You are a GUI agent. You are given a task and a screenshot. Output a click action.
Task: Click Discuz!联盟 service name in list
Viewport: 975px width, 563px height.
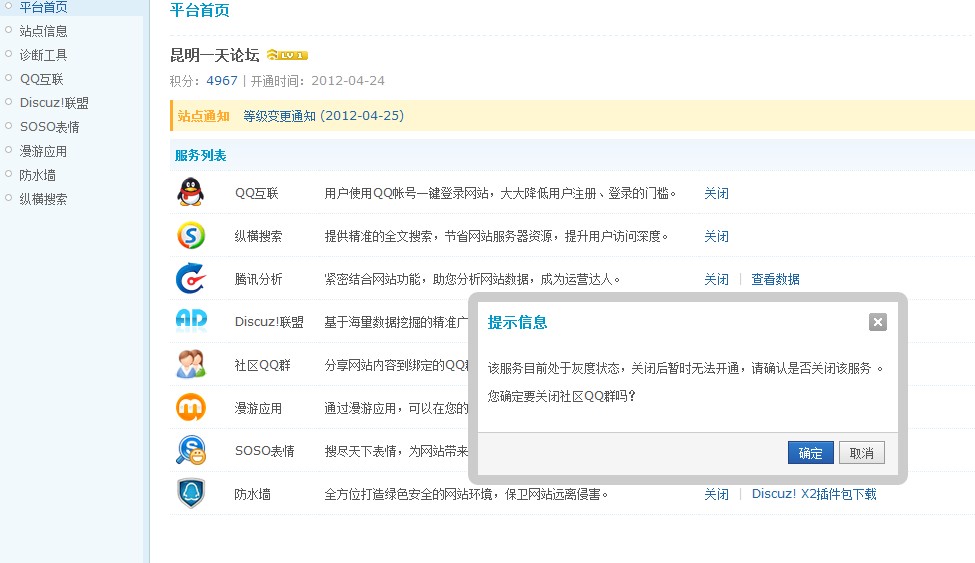[269, 322]
